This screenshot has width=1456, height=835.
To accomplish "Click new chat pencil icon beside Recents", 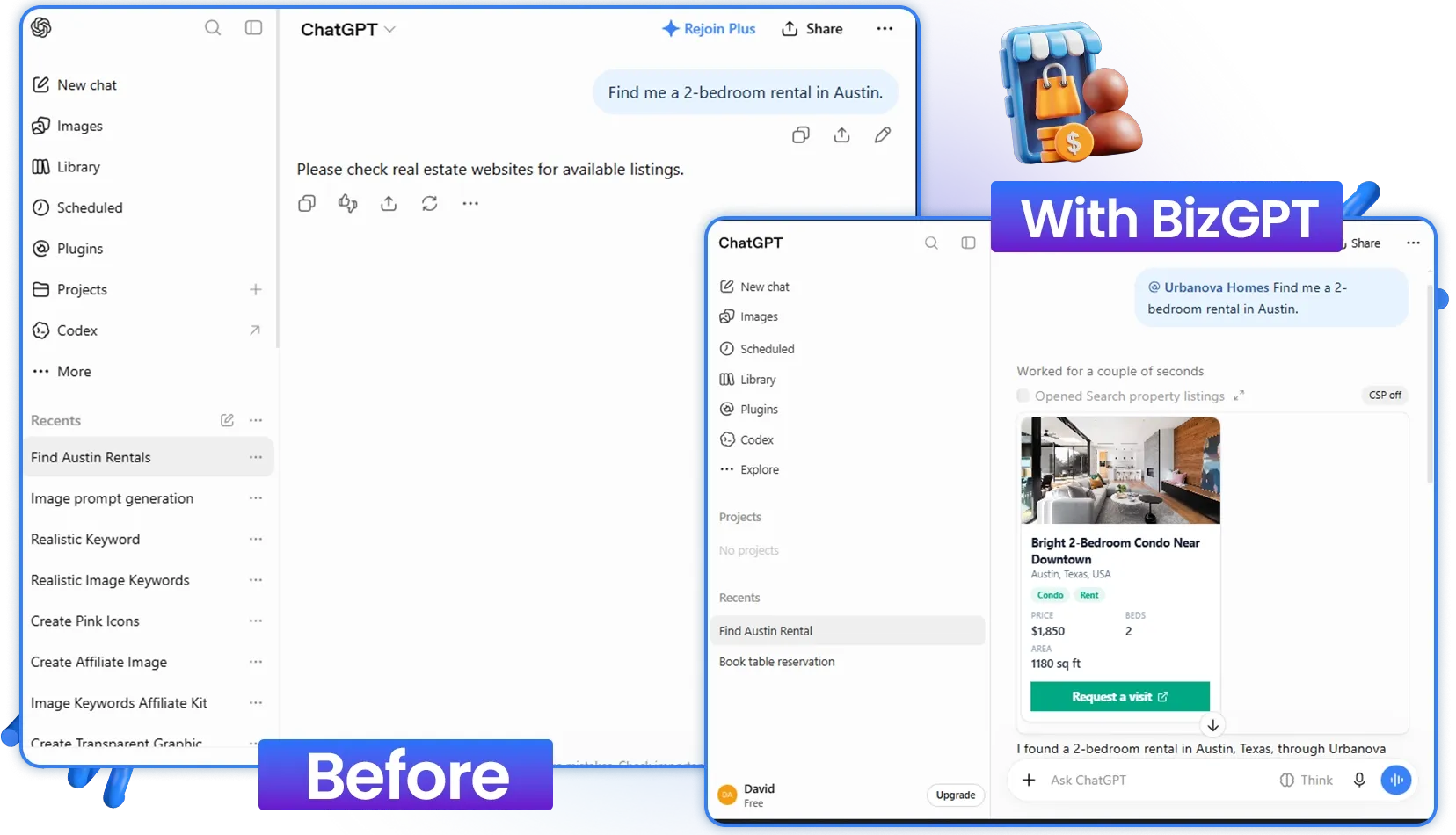I will click(x=227, y=420).
